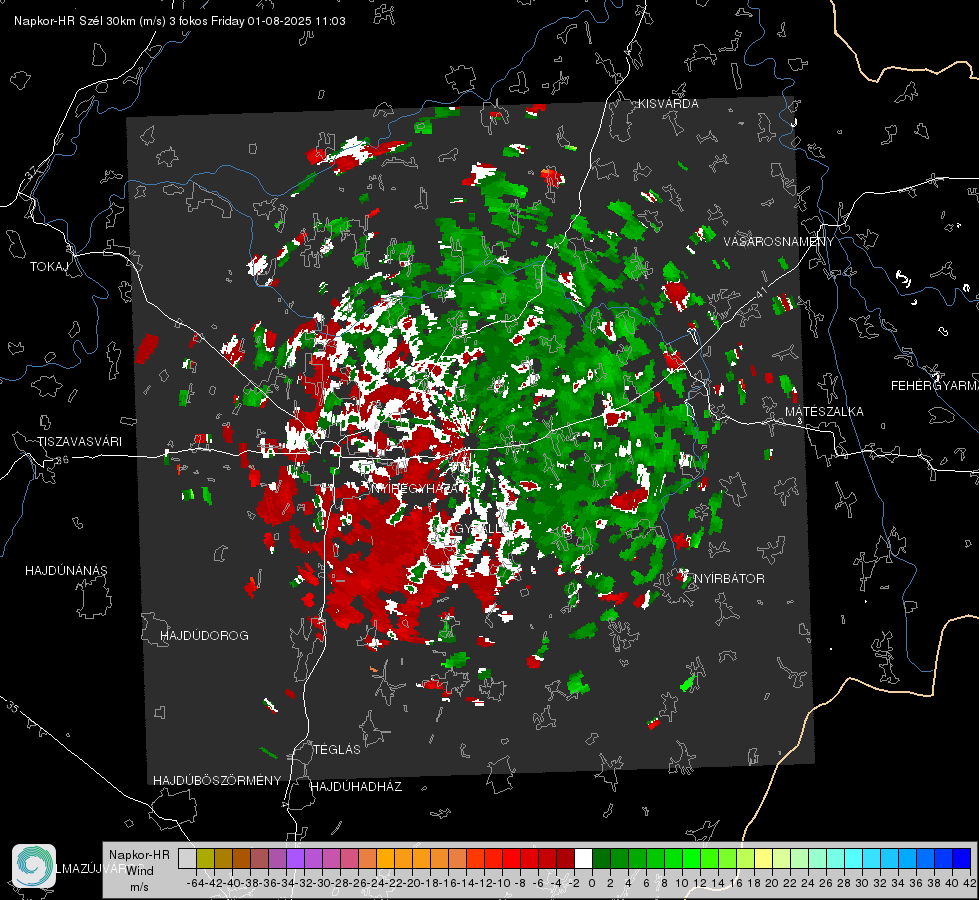Image resolution: width=979 pixels, height=900 pixels.
Task: Click the KISVÁRDA city label
Action: pos(668,104)
